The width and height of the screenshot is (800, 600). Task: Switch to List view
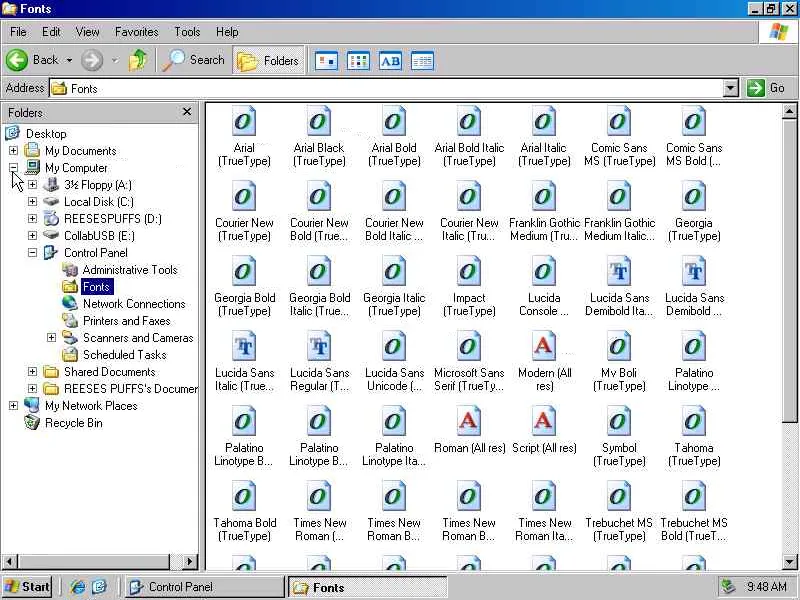[358, 61]
